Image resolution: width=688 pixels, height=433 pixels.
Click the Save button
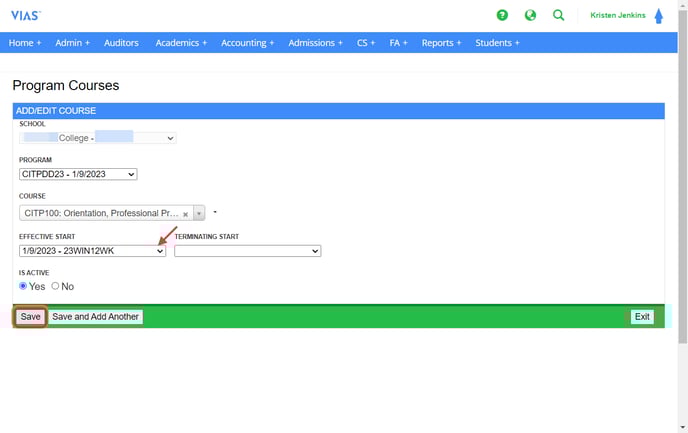(30, 317)
